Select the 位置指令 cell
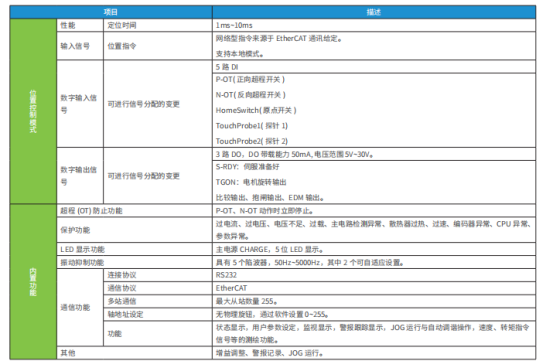The width and height of the screenshot is (556, 362). point(158,46)
